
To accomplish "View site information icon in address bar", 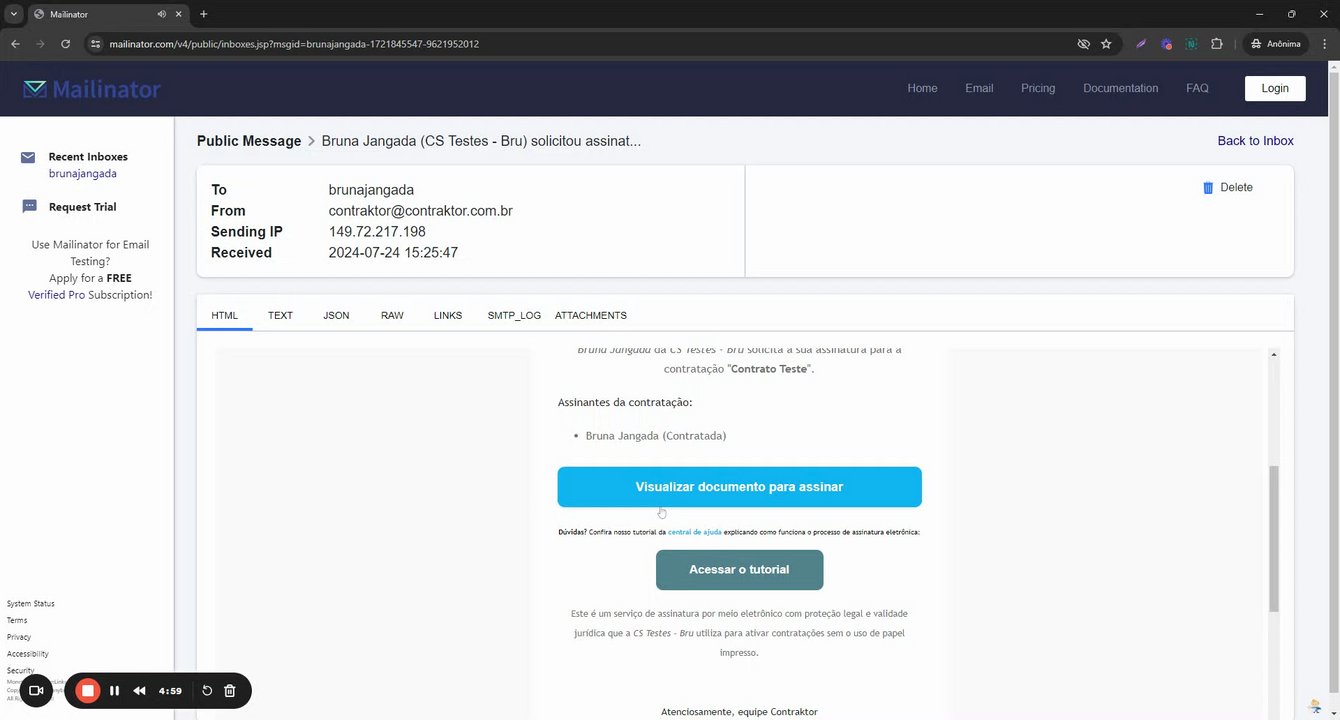I will (x=96, y=44).
